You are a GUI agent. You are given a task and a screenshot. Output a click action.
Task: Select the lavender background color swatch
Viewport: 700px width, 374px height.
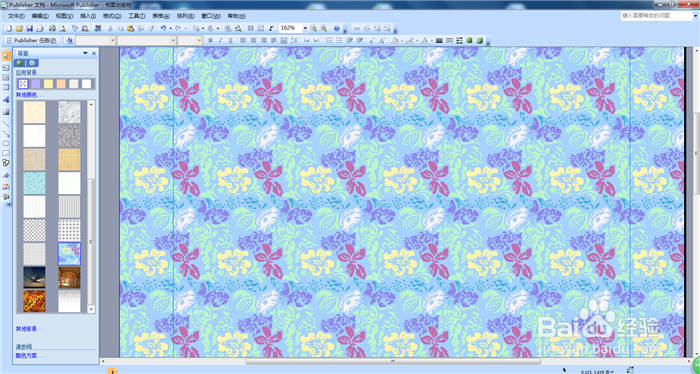click(x=36, y=84)
